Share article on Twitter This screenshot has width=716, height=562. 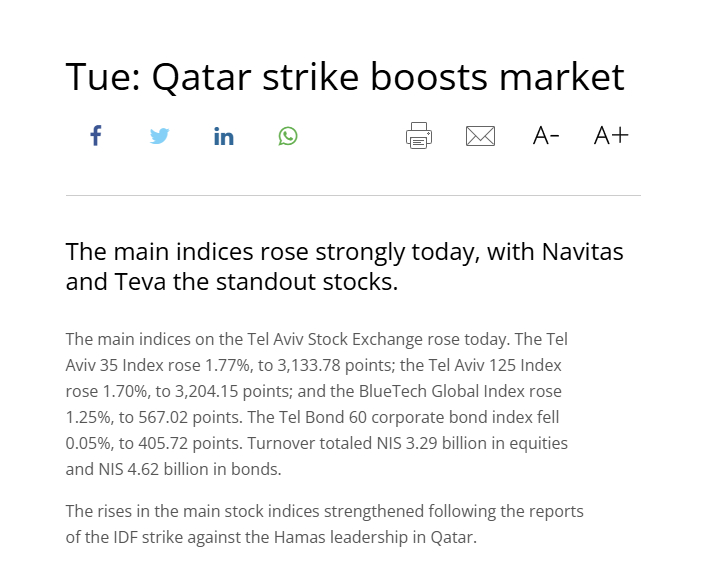tap(159, 136)
